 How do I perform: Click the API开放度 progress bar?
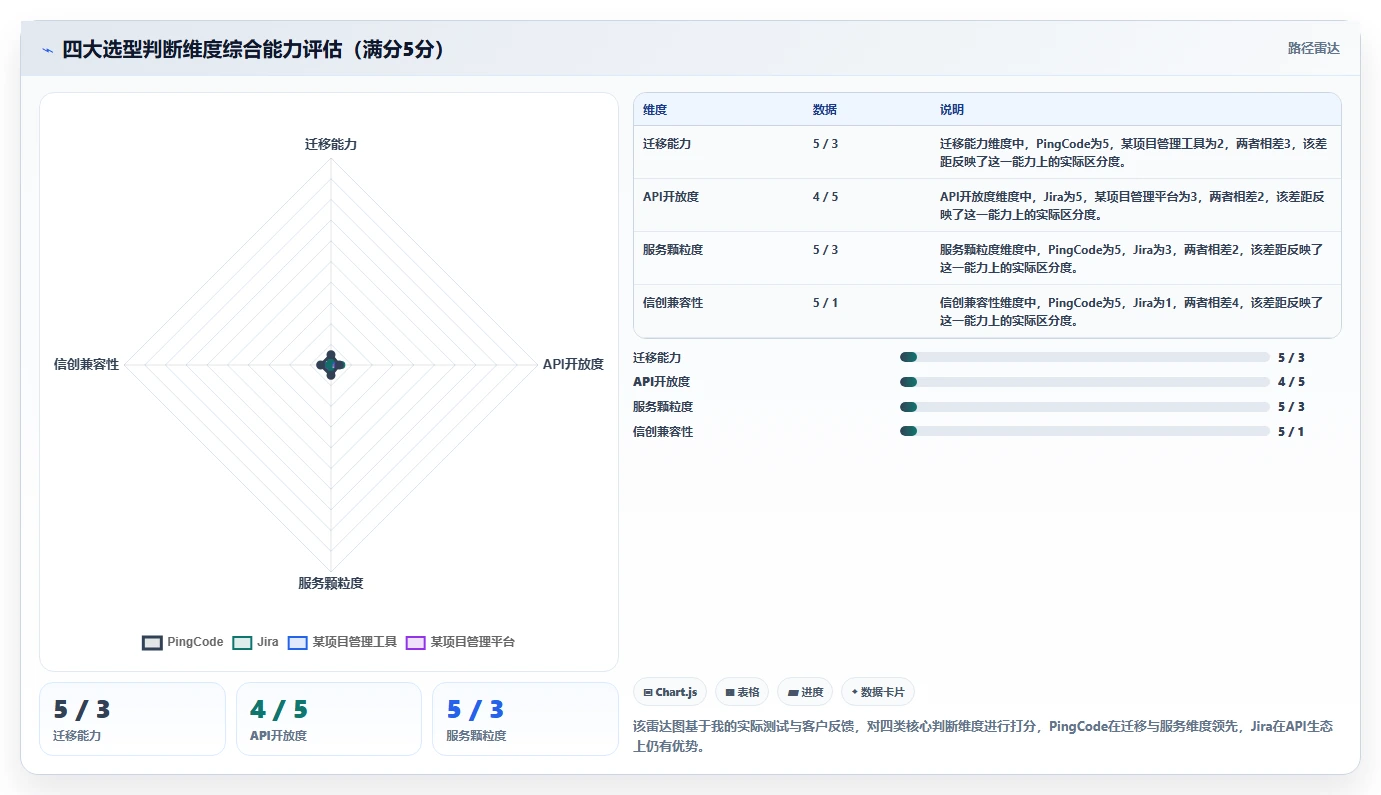coord(1085,382)
